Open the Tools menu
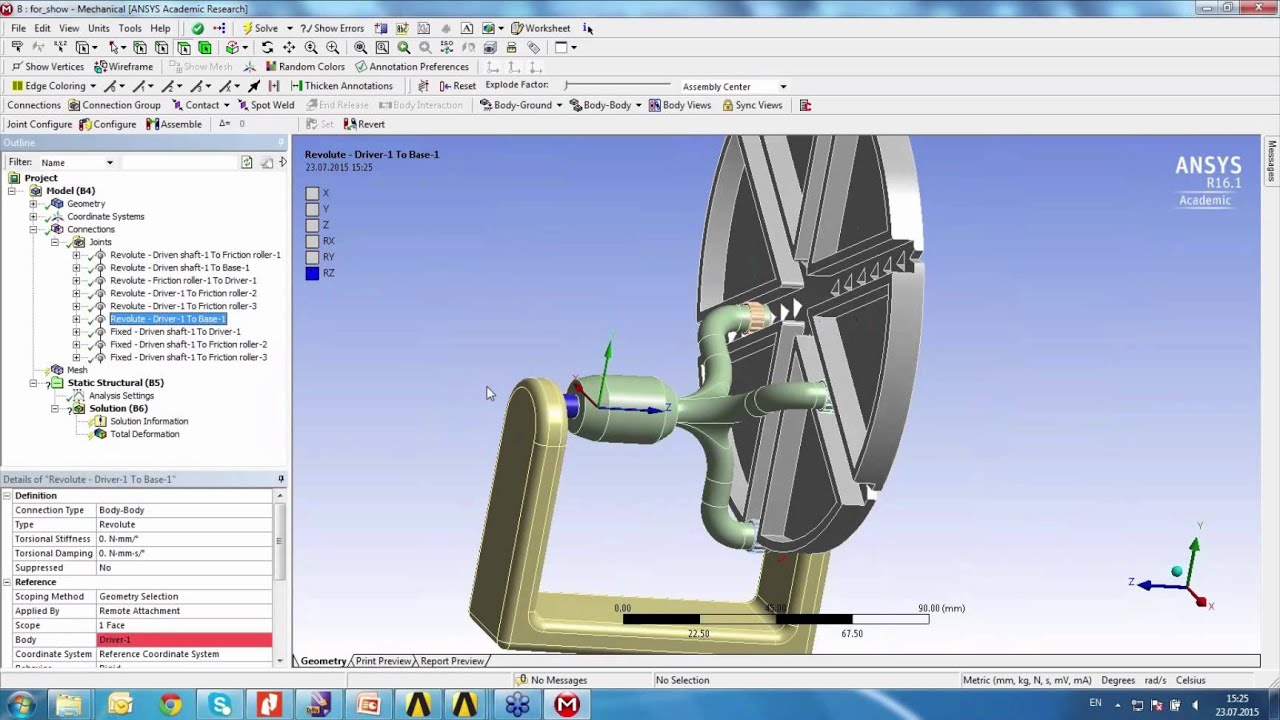This screenshot has width=1280, height=720. [x=130, y=28]
